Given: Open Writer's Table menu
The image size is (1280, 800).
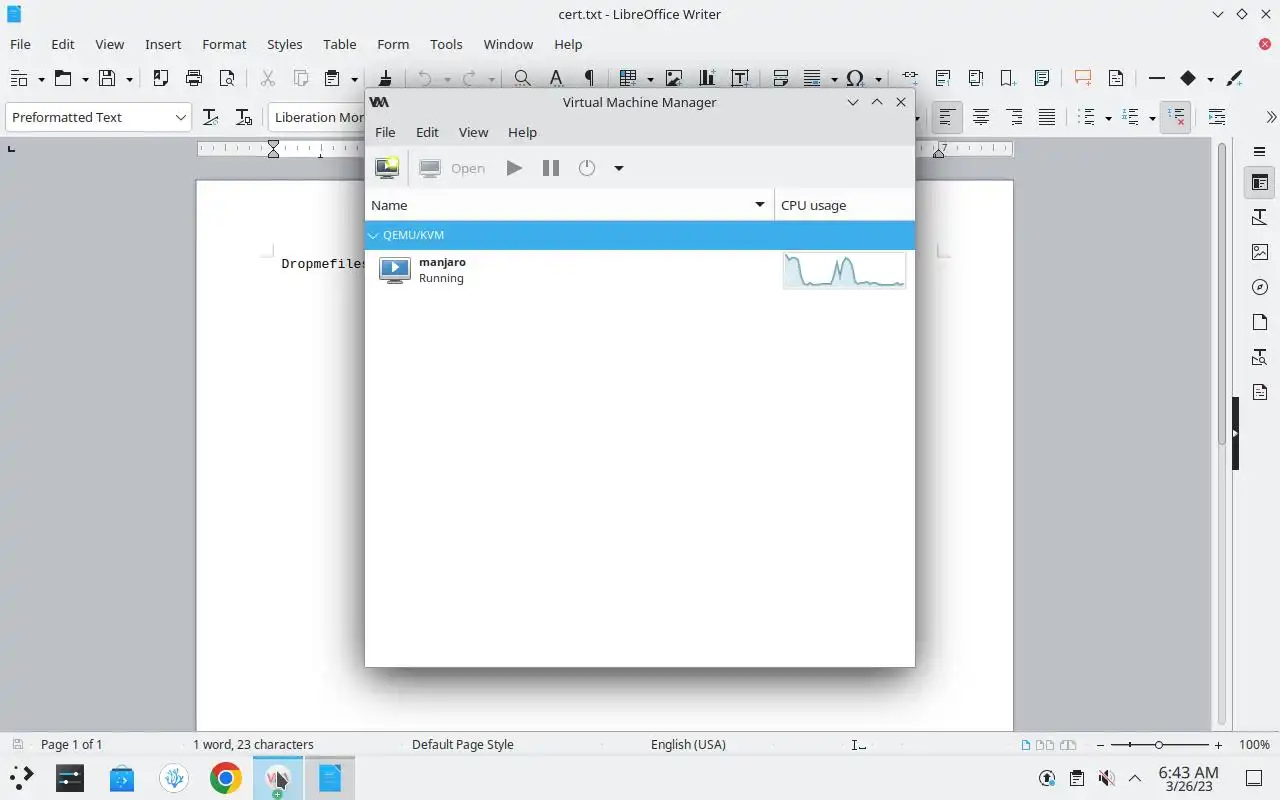Looking at the screenshot, I should [x=340, y=44].
